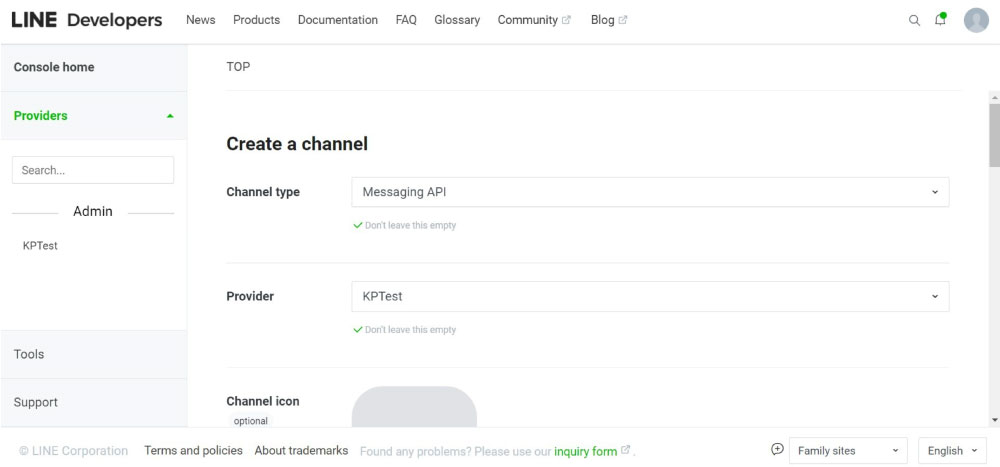Image resolution: width=1000 pixels, height=467 pixels.
Task: Open the Provider dropdown showing KPTest
Action: tap(650, 297)
